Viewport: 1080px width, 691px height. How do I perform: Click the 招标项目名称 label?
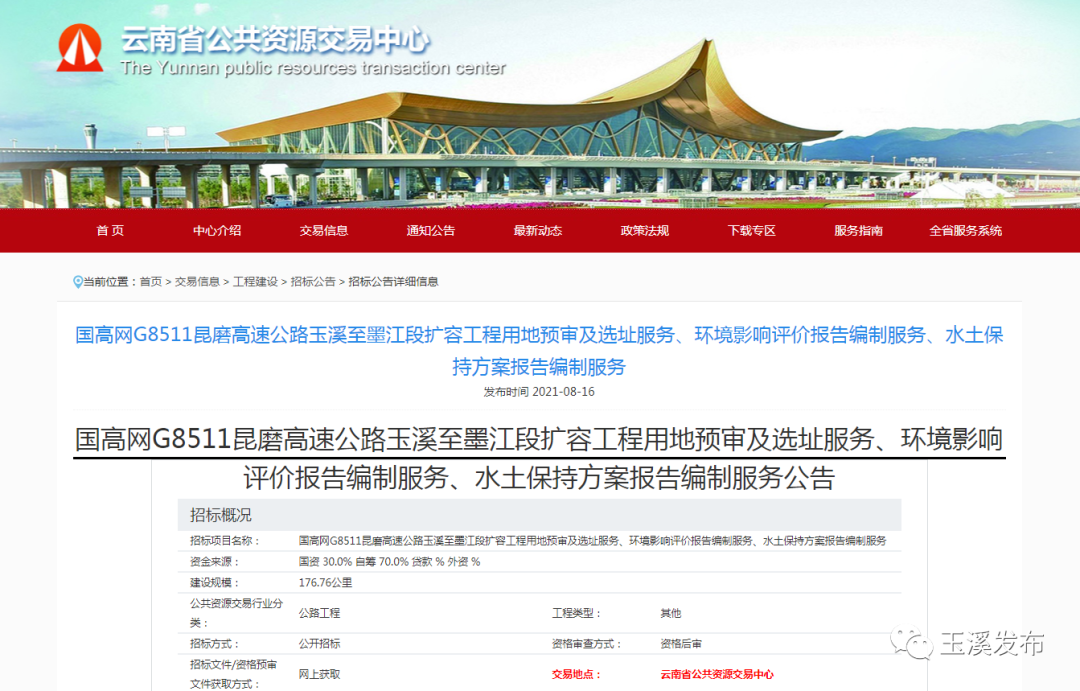[x=225, y=541]
